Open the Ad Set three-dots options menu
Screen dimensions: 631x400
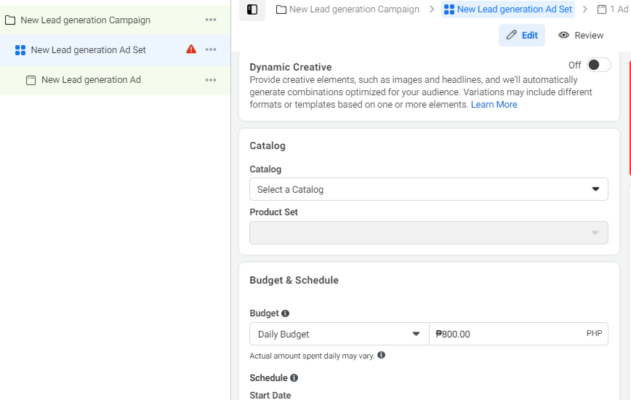(211, 49)
